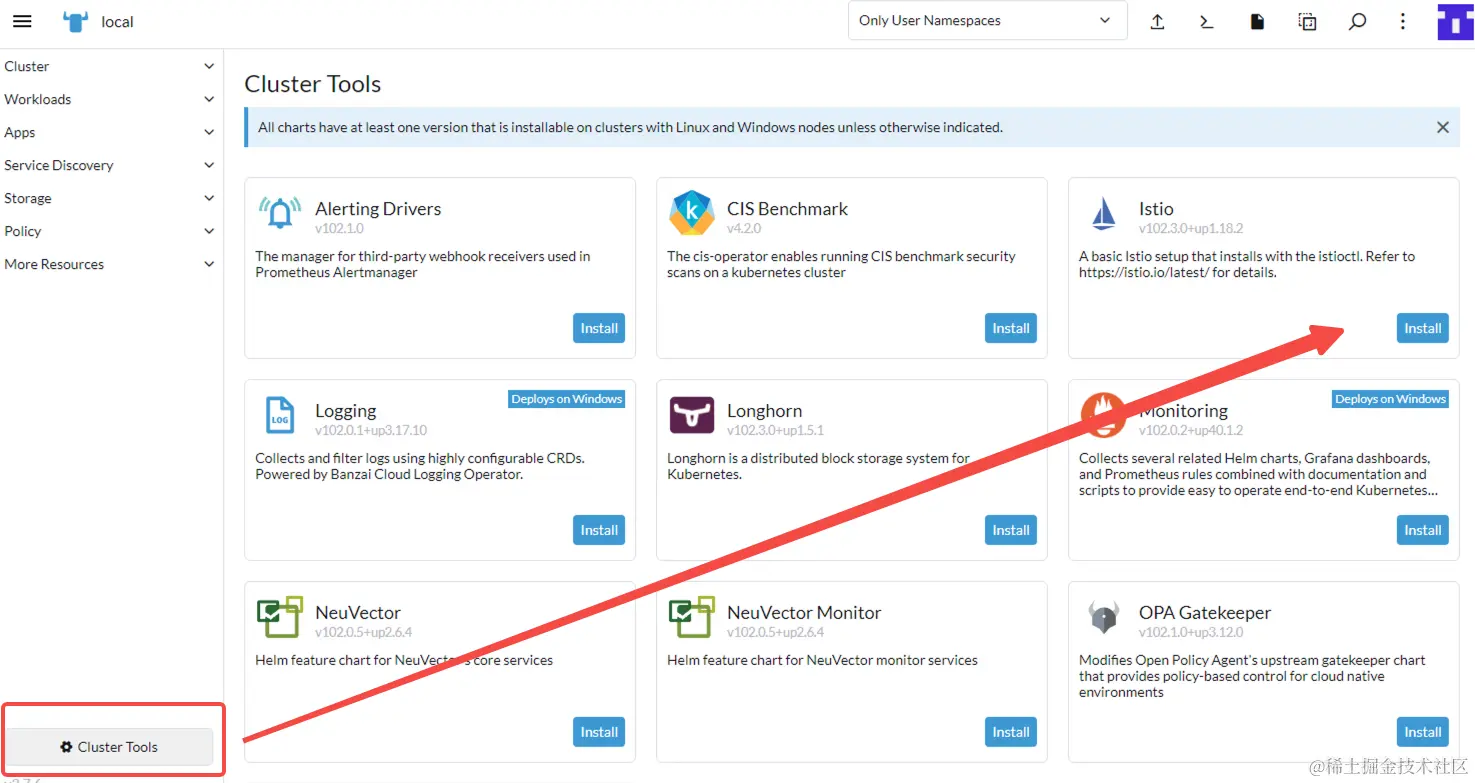Image resolution: width=1475 pixels, height=783 pixels.
Task: Click the Rancher cluster logo icon
Action: (75, 21)
